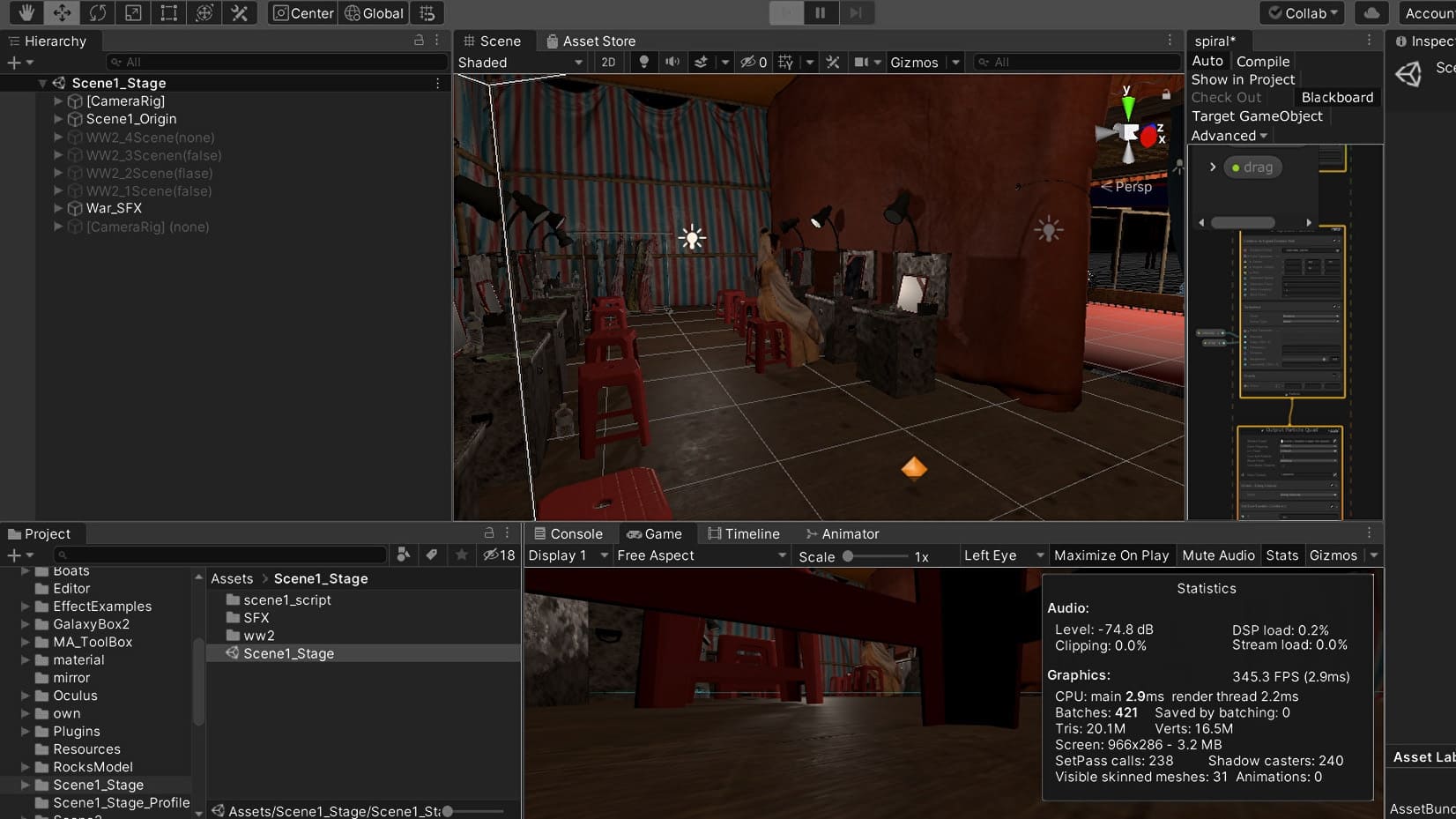Select the combined Transform tool

204,12
